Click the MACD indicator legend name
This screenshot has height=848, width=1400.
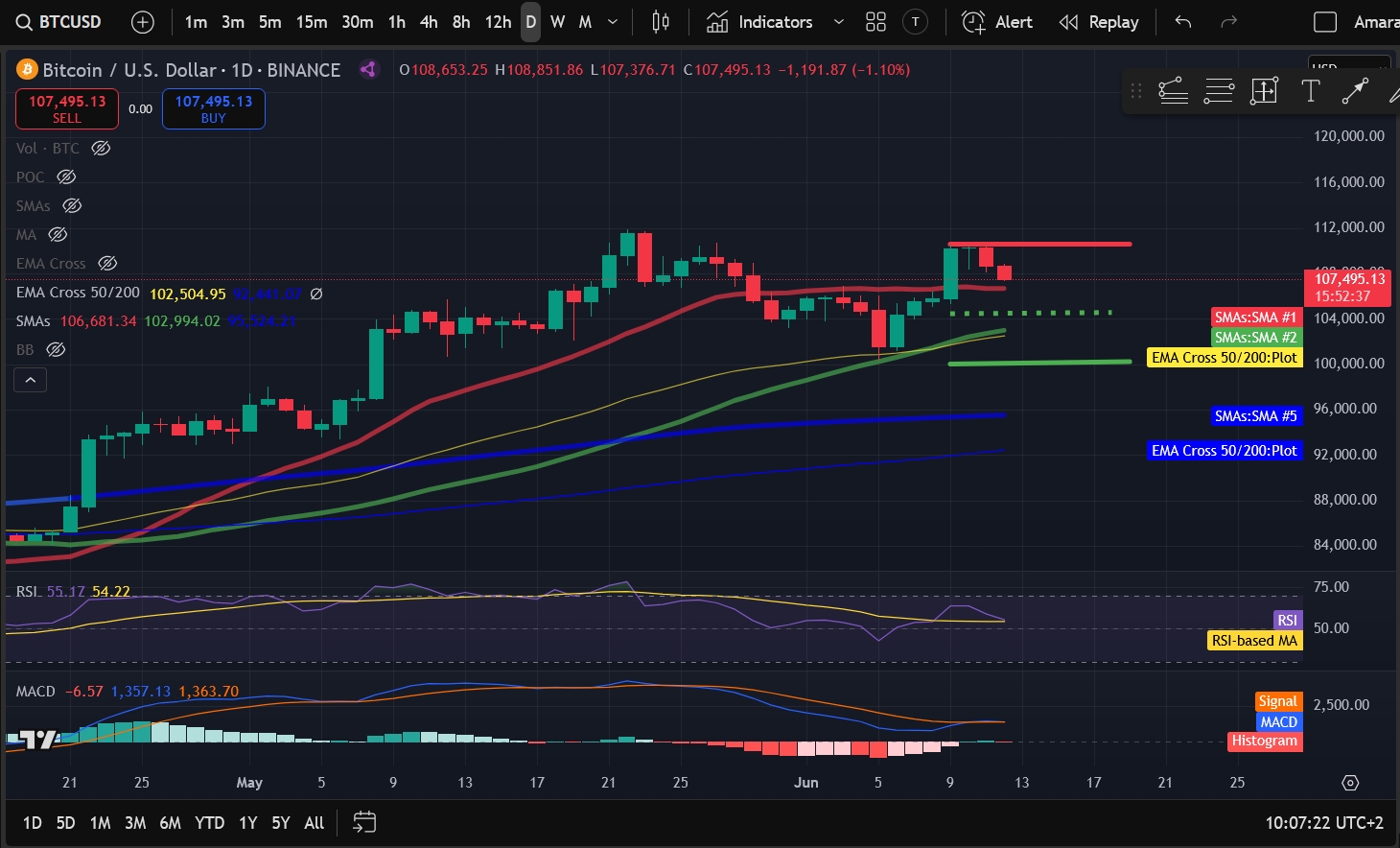pyautogui.click(x=35, y=692)
